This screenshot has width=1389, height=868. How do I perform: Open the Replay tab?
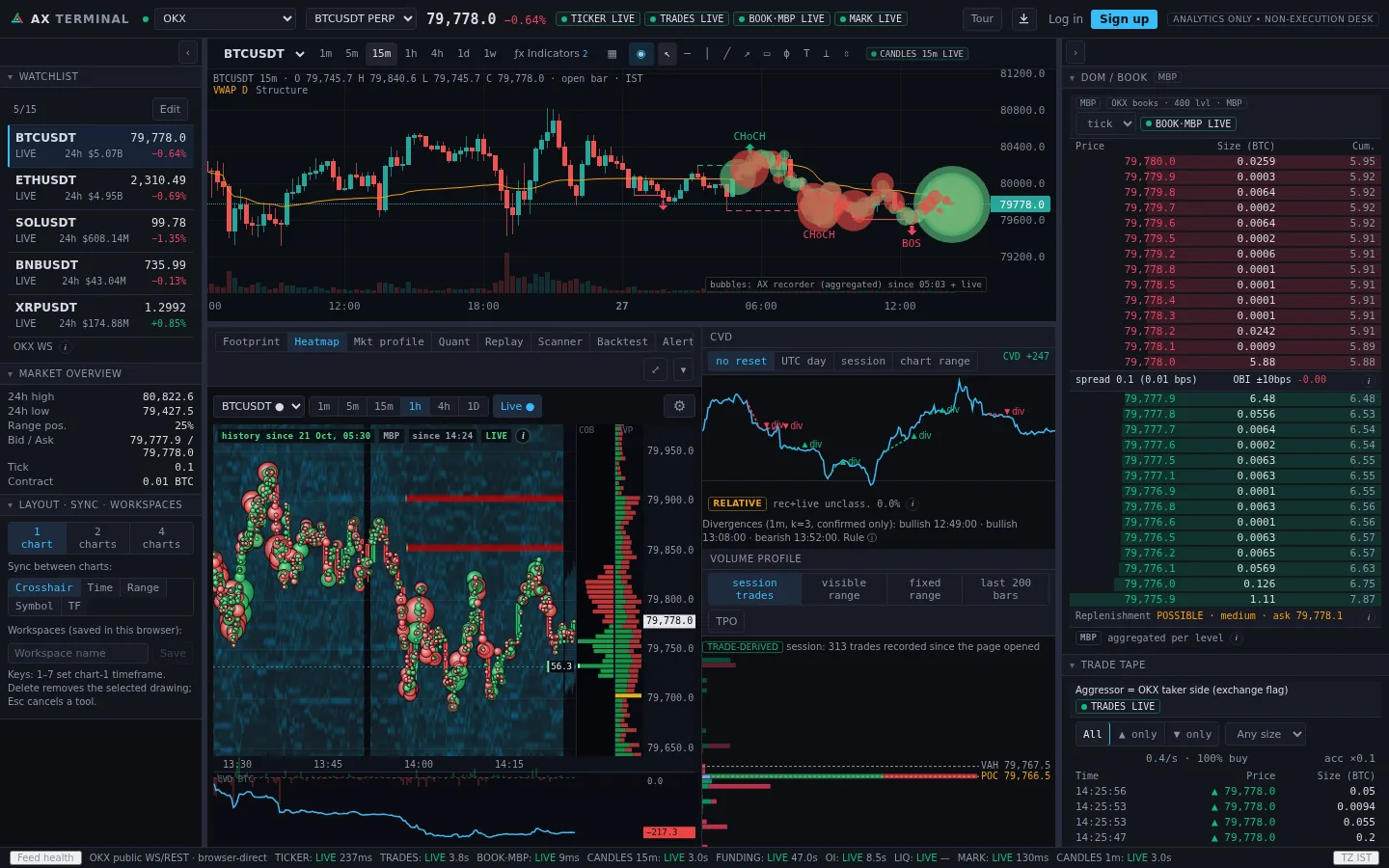pos(504,341)
